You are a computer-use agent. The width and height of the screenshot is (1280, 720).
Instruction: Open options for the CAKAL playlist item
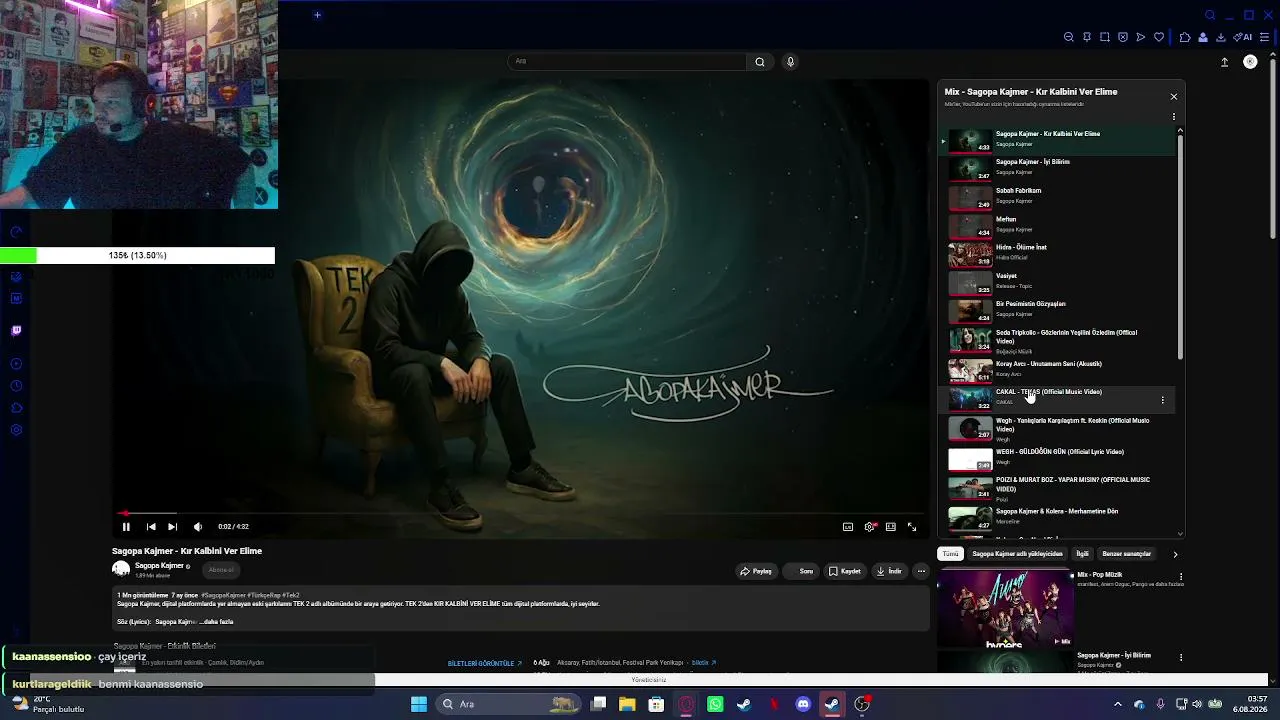(x=1162, y=400)
